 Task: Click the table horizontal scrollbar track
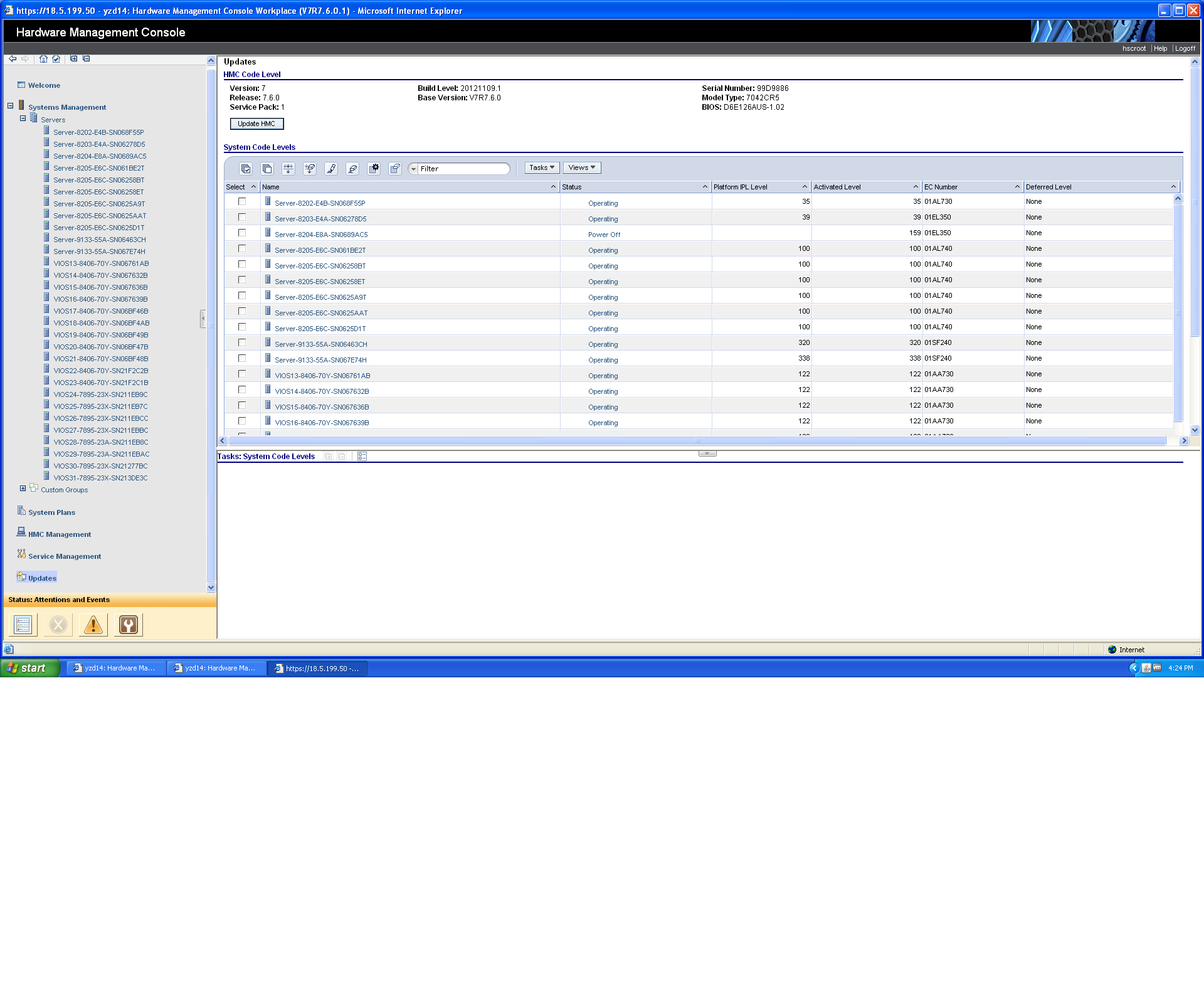pyautogui.click(x=696, y=442)
